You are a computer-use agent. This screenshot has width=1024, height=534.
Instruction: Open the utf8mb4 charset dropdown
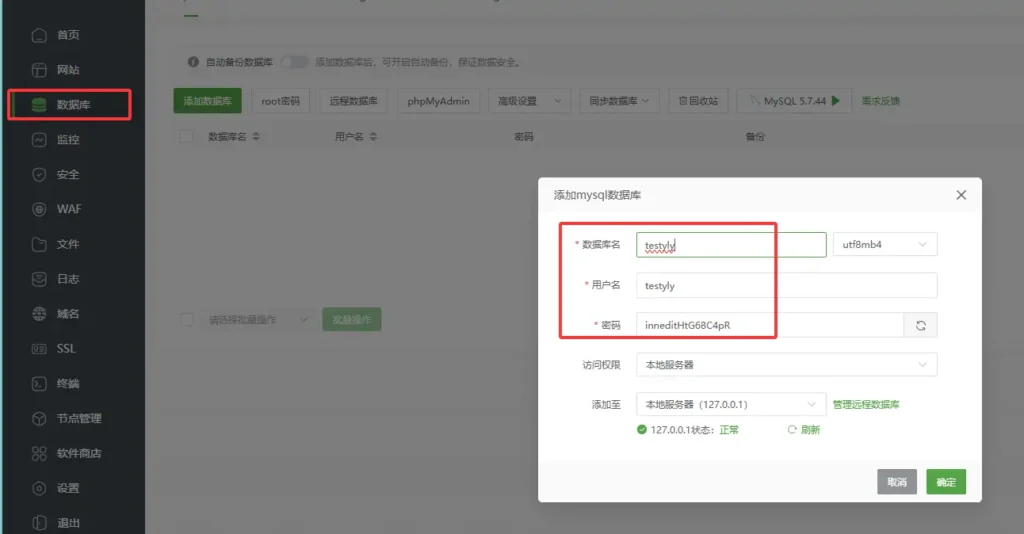(x=885, y=244)
